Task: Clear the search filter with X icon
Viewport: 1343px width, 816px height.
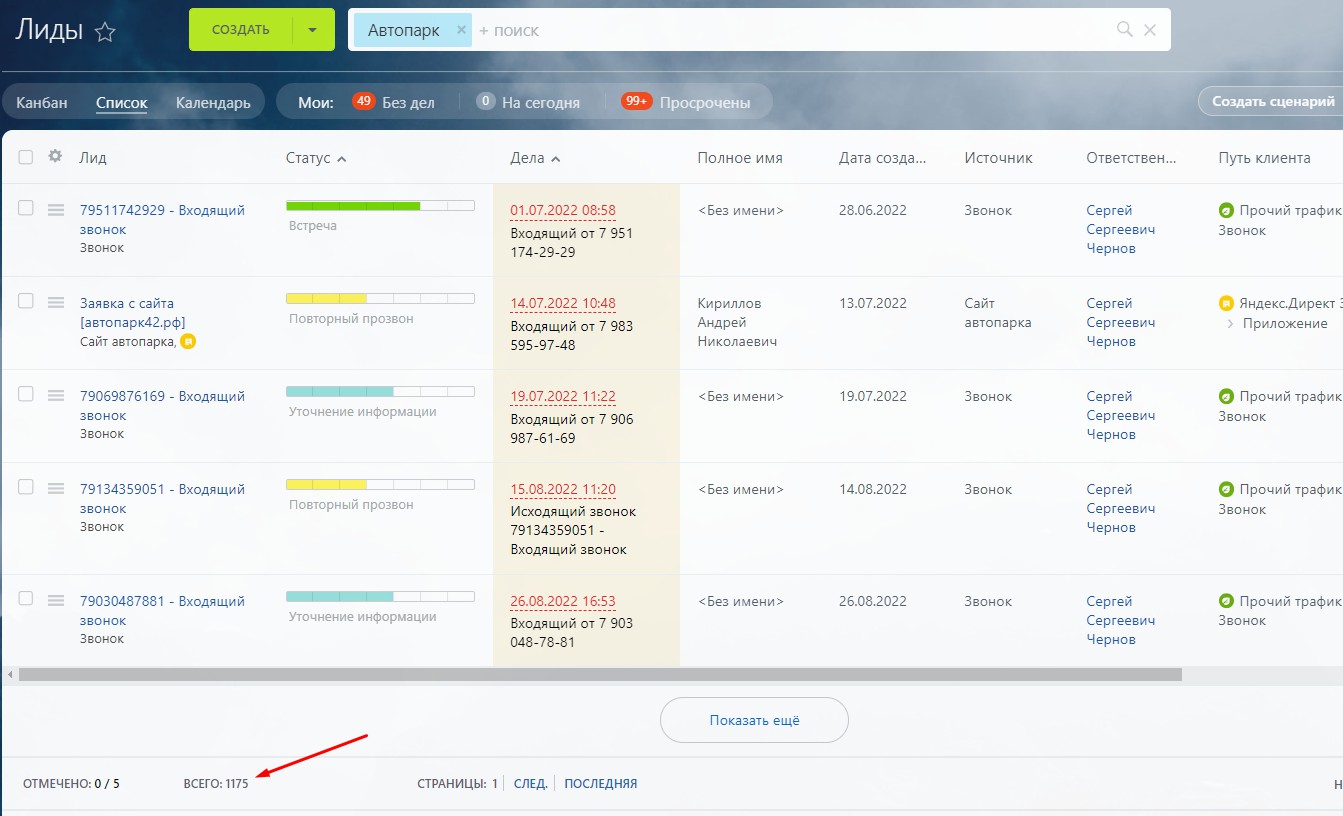Action: pos(1150,30)
